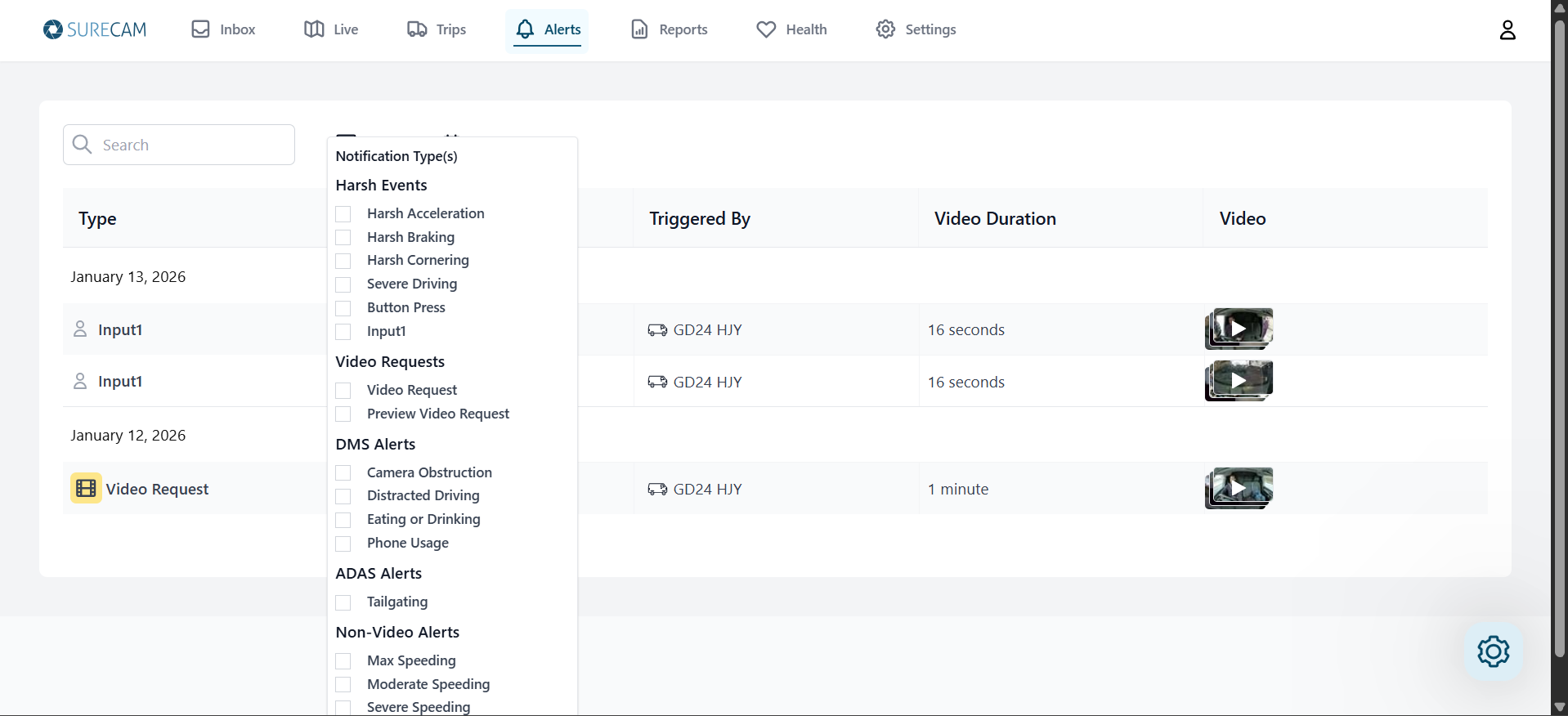Play the Video Request 1 minute thumbnail
This screenshot has height=716, width=1568.
[x=1239, y=488]
